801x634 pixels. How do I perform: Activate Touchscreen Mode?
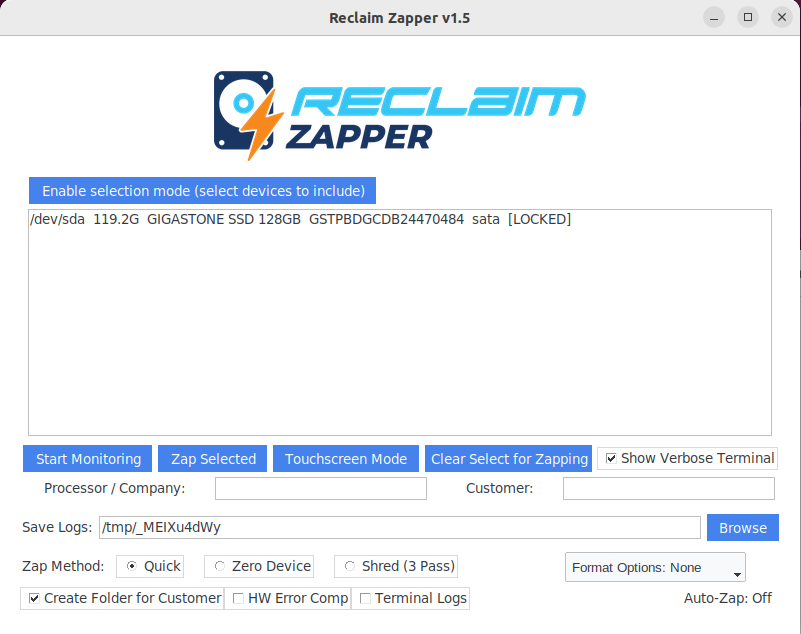345,458
